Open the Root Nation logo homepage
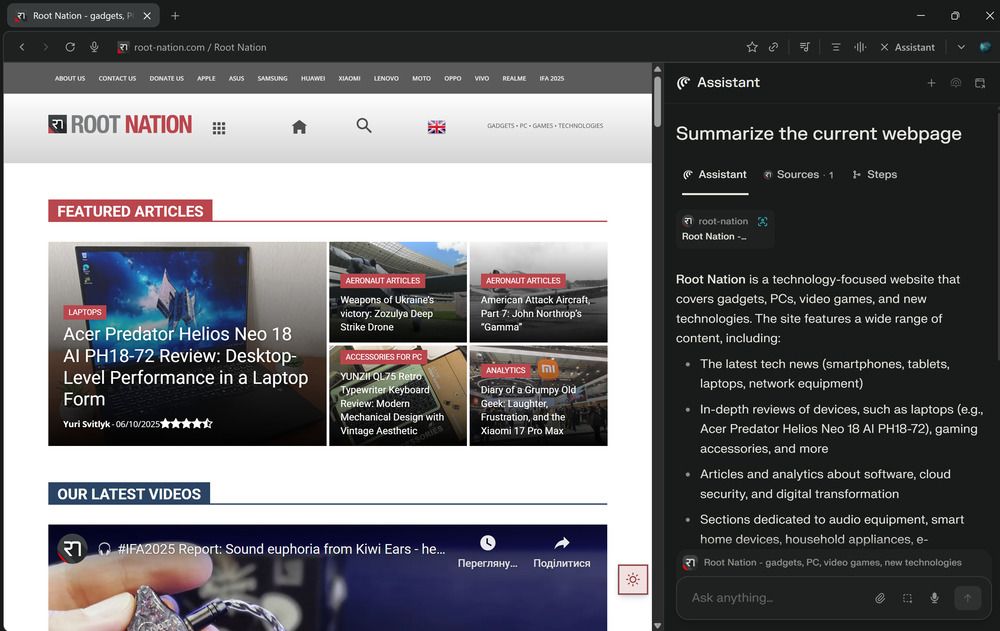Screen dimensions: 1000x631 [120, 124]
